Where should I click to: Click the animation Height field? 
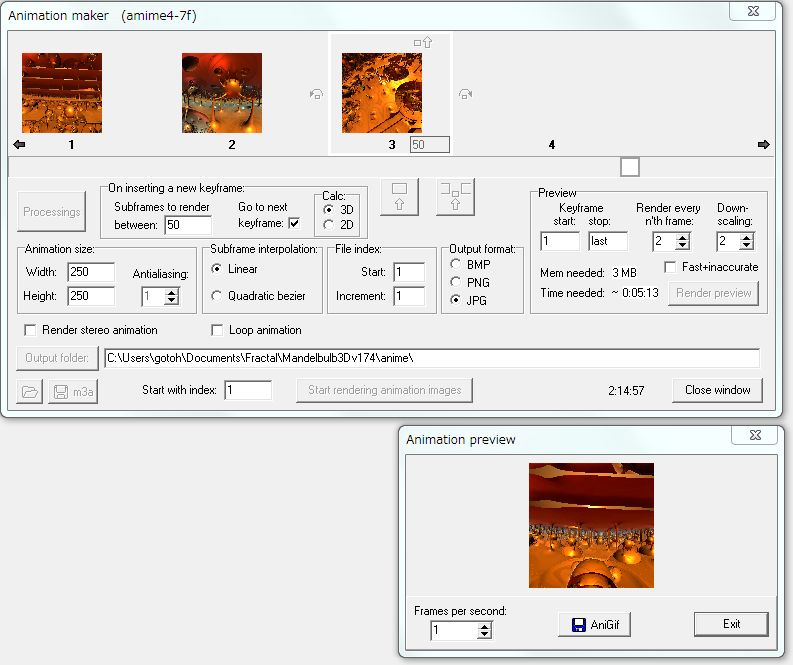pos(91,296)
